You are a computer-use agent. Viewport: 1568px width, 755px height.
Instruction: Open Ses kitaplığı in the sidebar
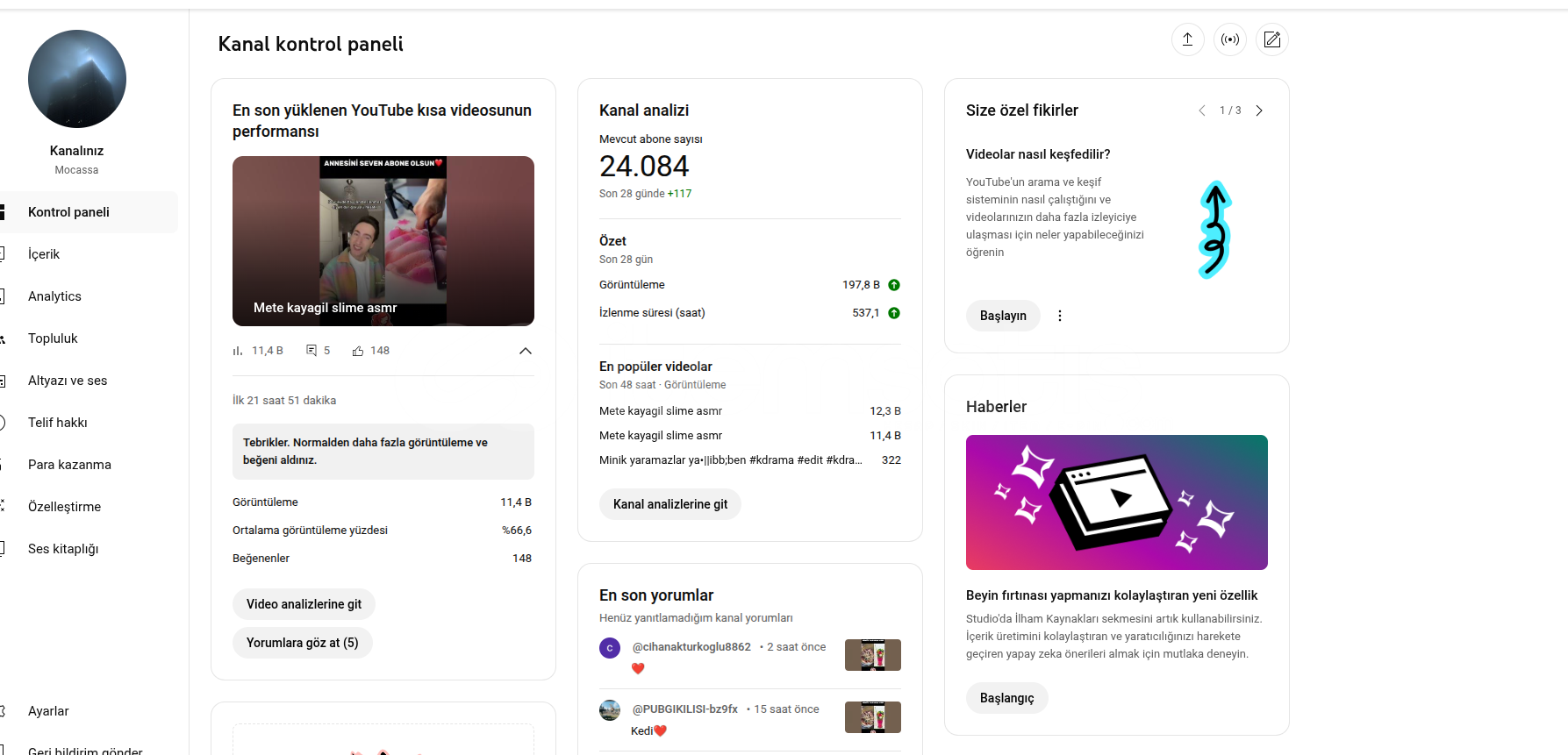click(89, 549)
